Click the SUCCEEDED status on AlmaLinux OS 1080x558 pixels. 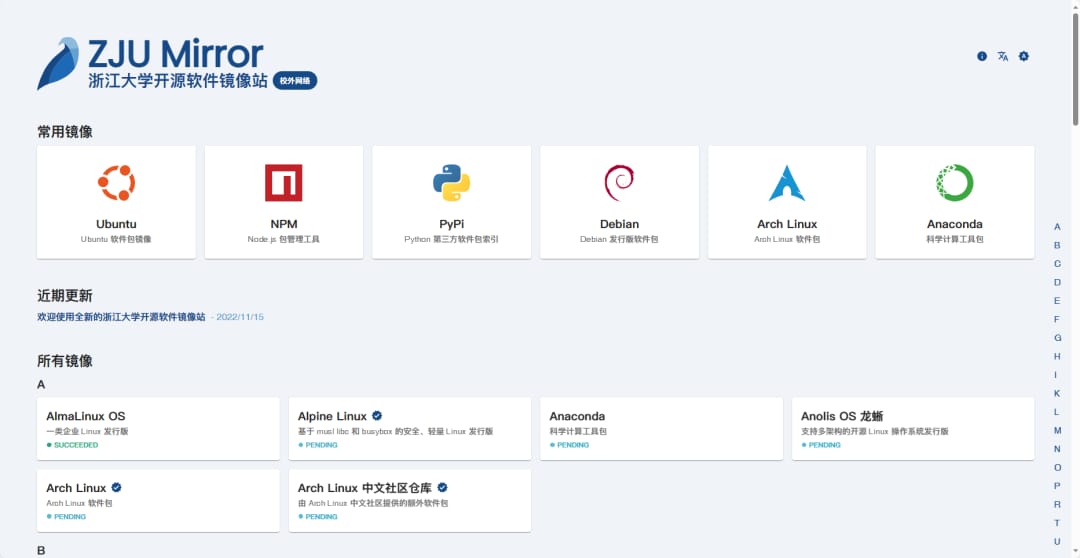tap(72, 445)
